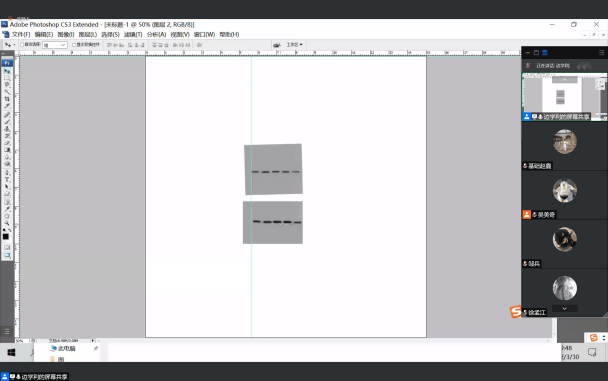Open the 文件(F) menu
The width and height of the screenshot is (608, 381).
[21, 34]
